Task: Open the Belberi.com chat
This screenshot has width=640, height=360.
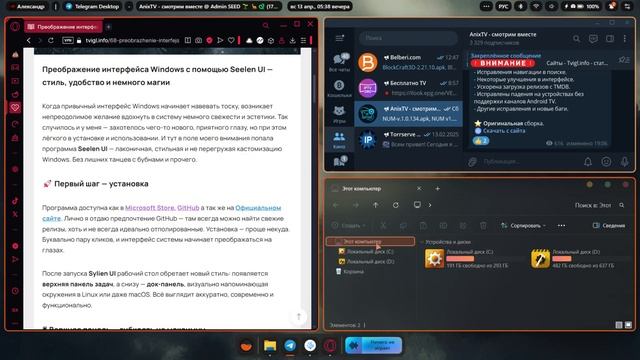Action: click(409, 62)
